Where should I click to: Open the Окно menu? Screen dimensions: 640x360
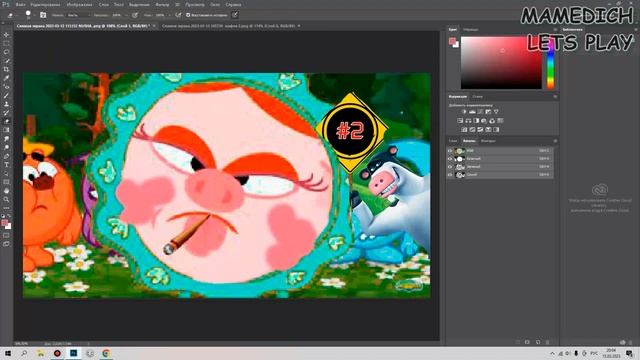[x=215, y=4]
